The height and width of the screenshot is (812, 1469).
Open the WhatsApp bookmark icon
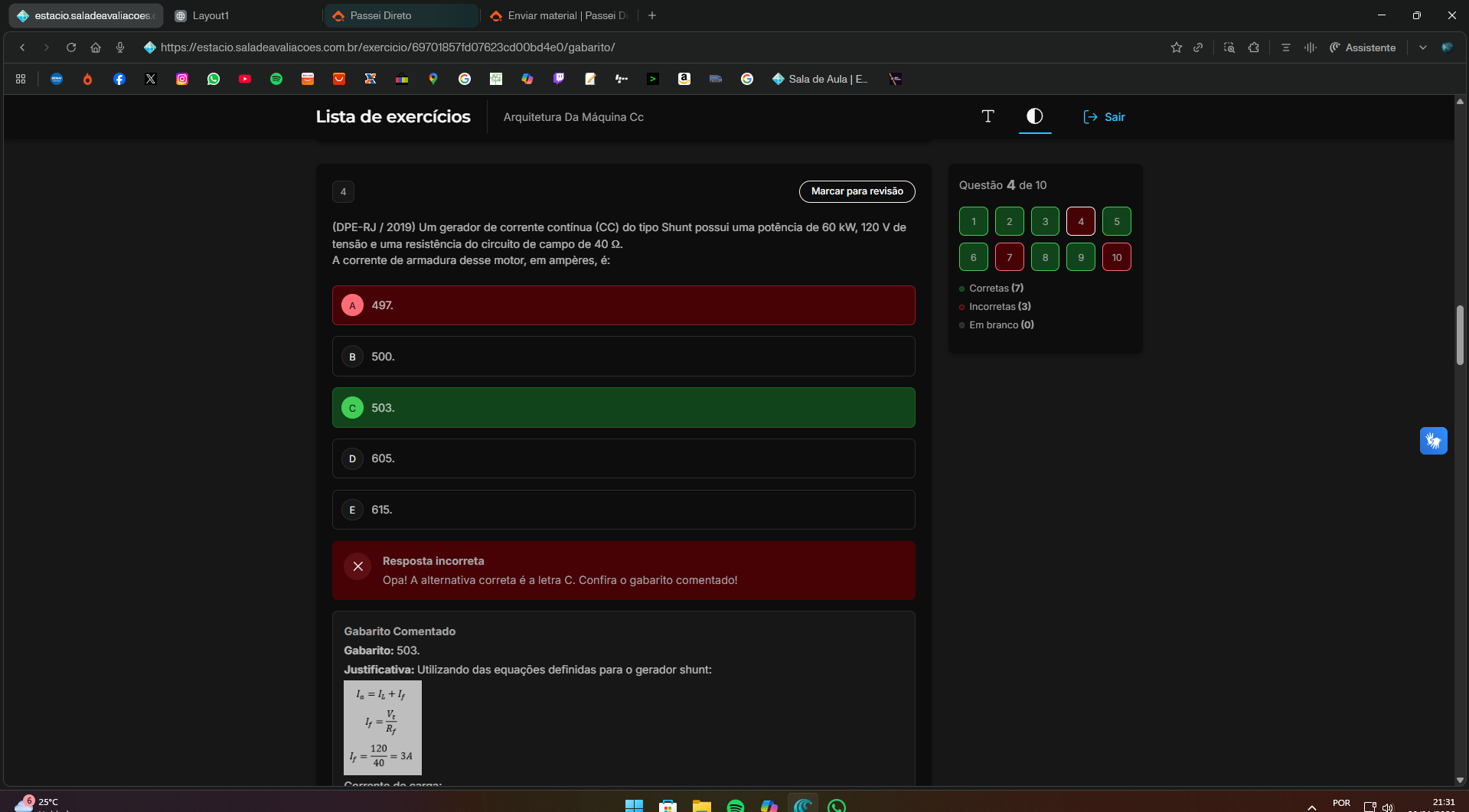coord(214,79)
